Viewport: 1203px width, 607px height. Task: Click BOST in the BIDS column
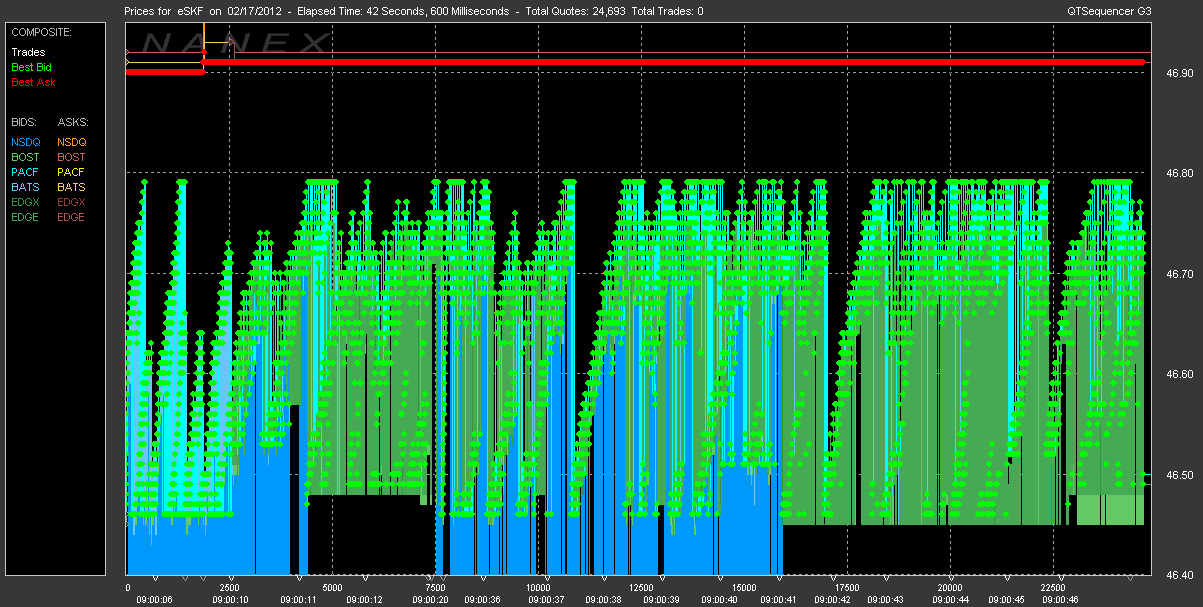click(x=25, y=157)
